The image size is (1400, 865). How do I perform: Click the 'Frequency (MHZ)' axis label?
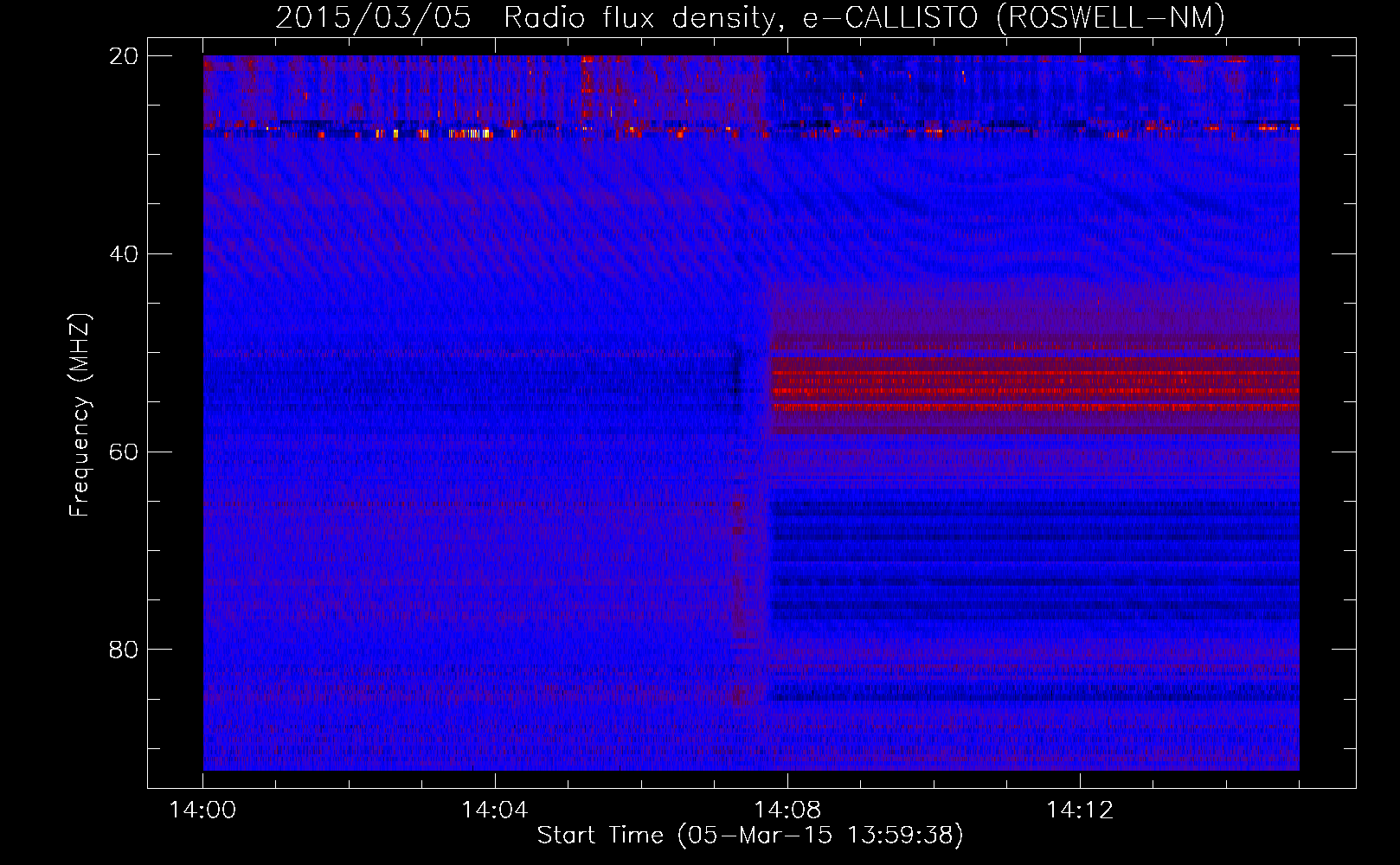coord(80,414)
